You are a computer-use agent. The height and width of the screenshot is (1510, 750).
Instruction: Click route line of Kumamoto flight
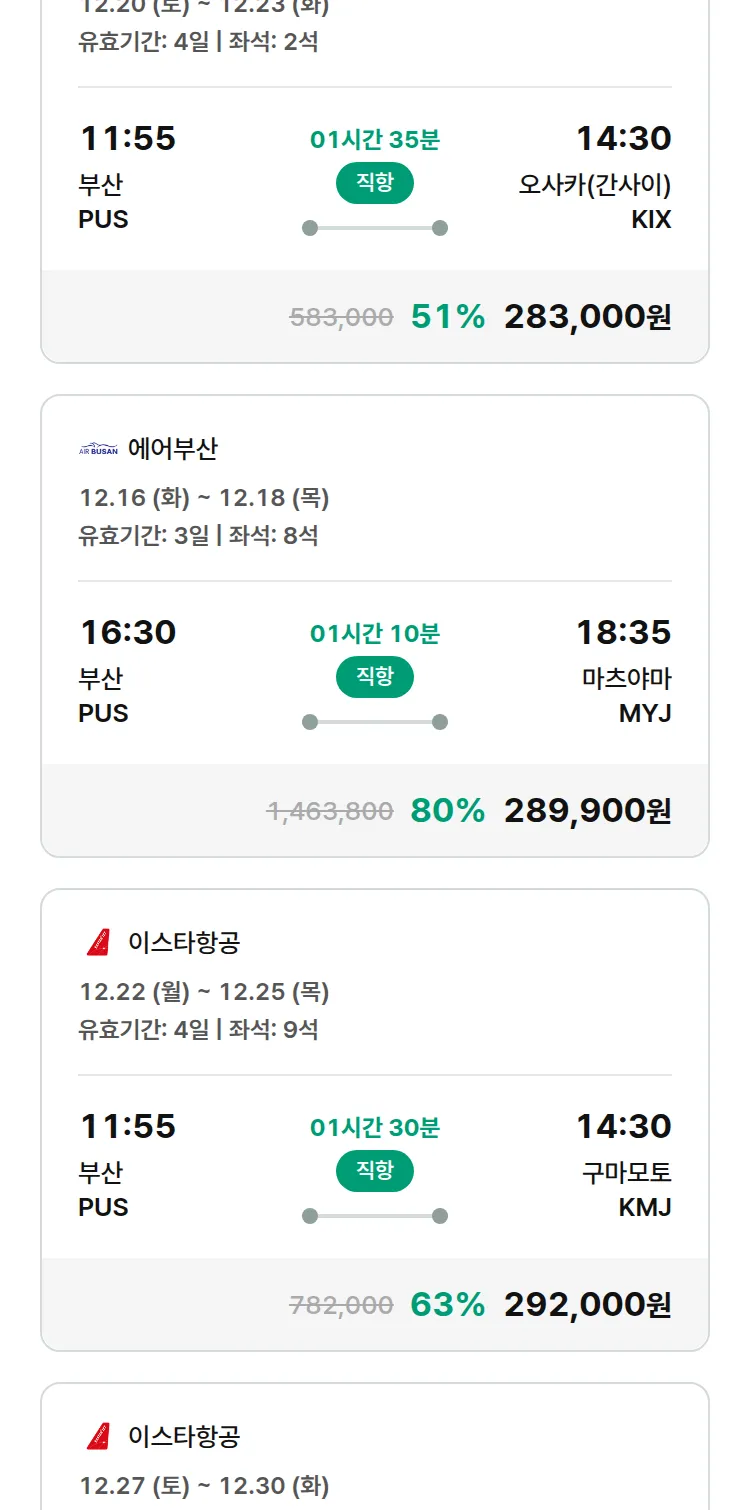pyautogui.click(x=375, y=1216)
